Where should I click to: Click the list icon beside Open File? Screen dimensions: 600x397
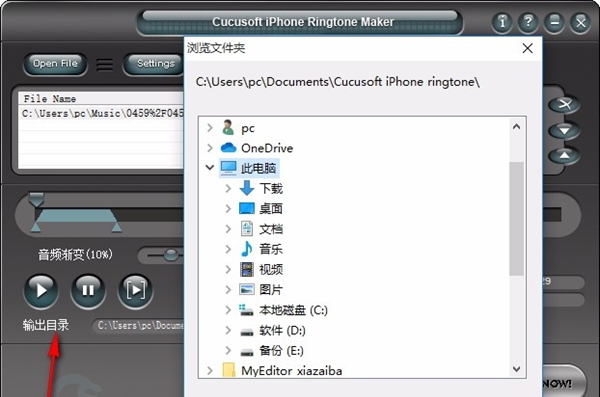[104, 64]
